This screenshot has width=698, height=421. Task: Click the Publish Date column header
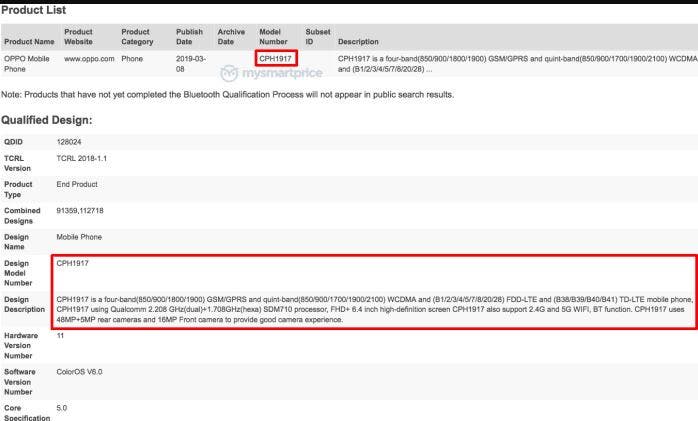coord(189,36)
